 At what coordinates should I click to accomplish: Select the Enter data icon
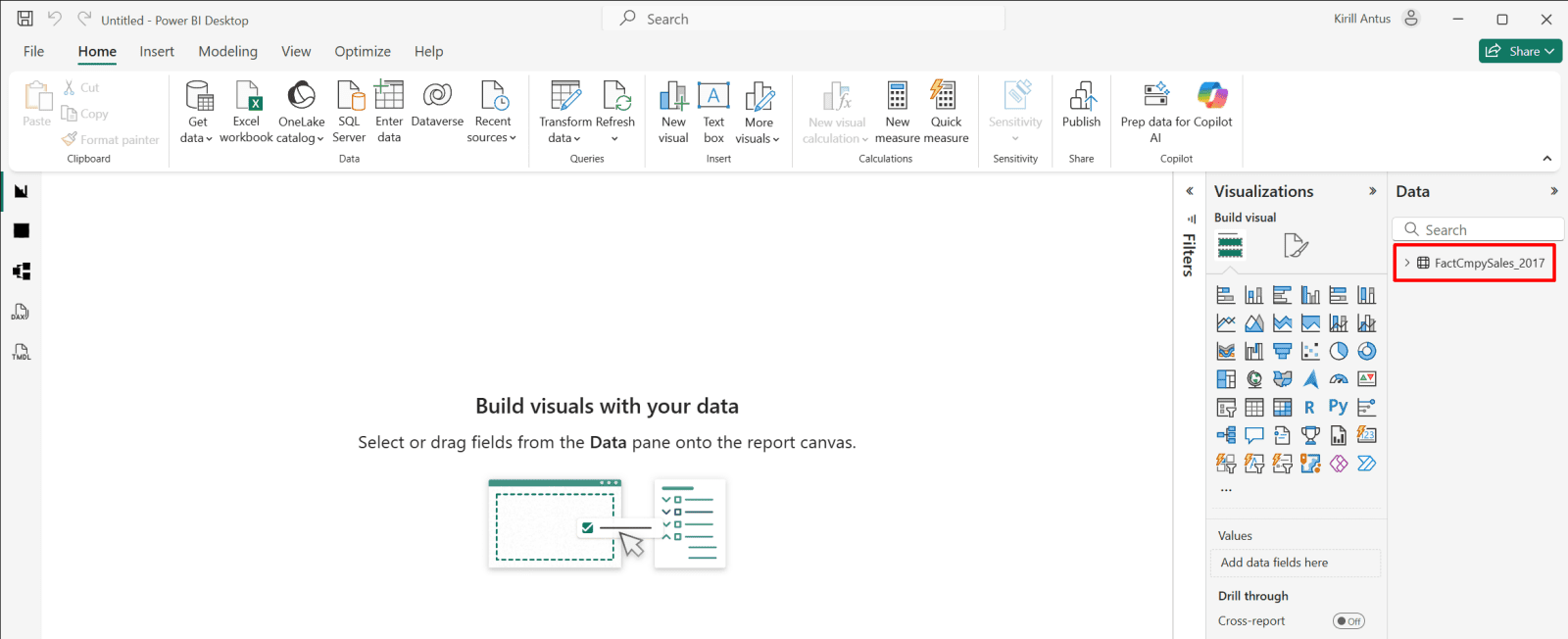tap(389, 97)
